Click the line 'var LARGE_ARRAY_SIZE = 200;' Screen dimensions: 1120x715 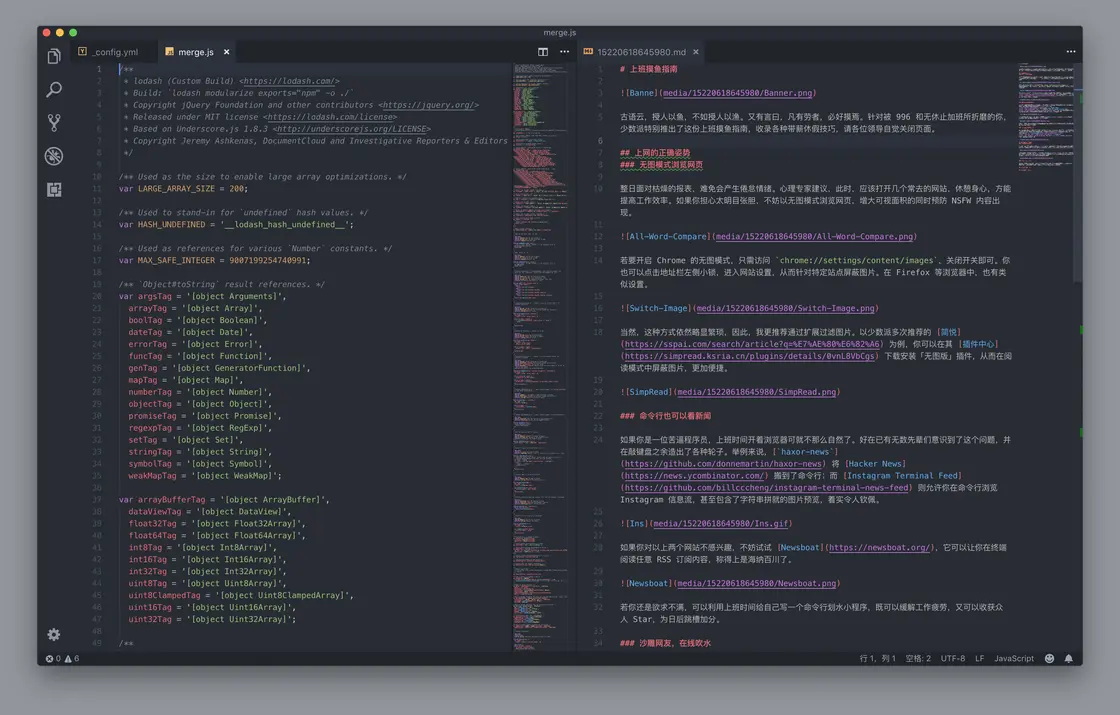point(183,189)
